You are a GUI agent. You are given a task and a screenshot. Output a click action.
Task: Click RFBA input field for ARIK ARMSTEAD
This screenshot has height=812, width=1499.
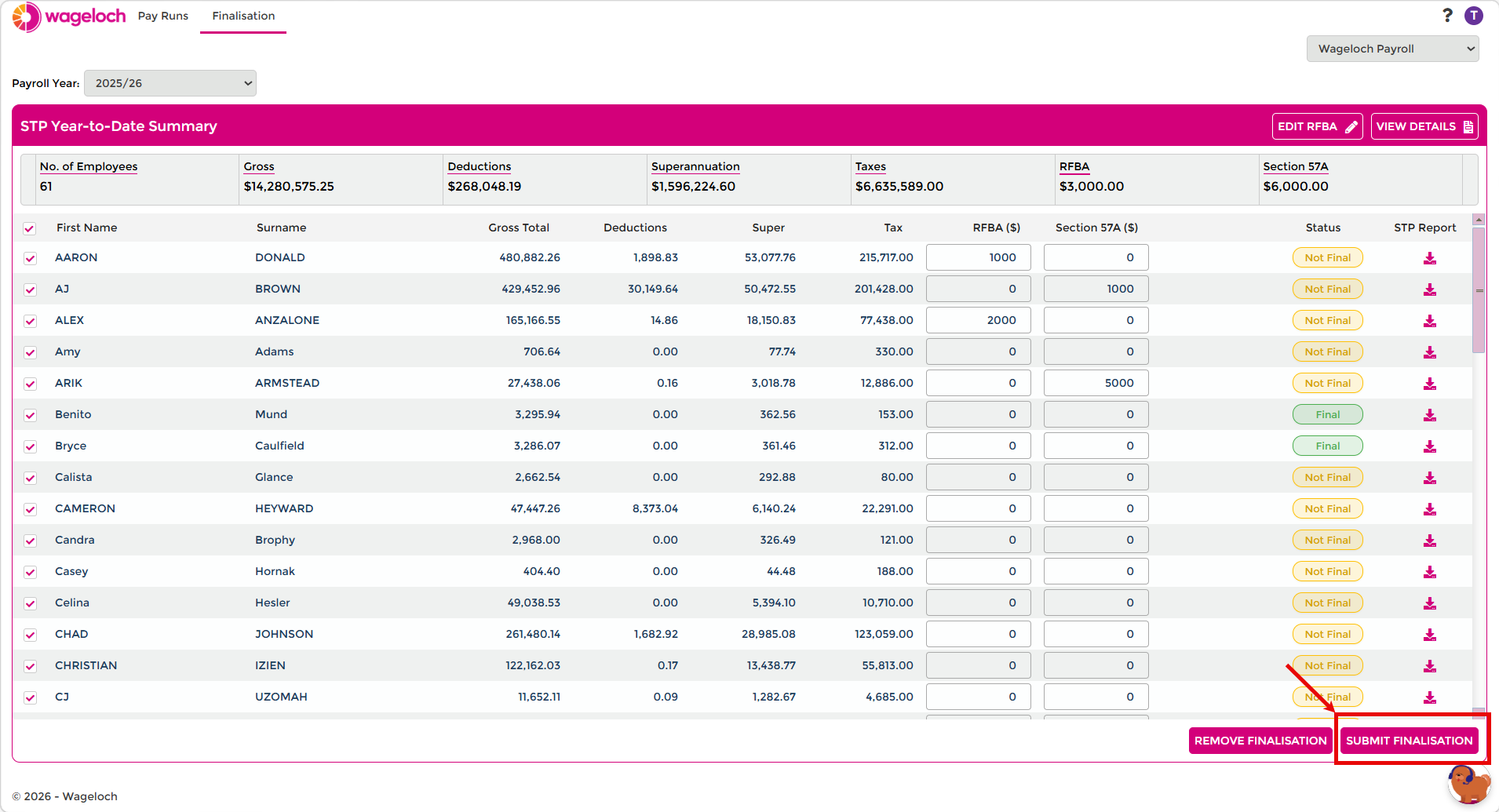point(978,383)
